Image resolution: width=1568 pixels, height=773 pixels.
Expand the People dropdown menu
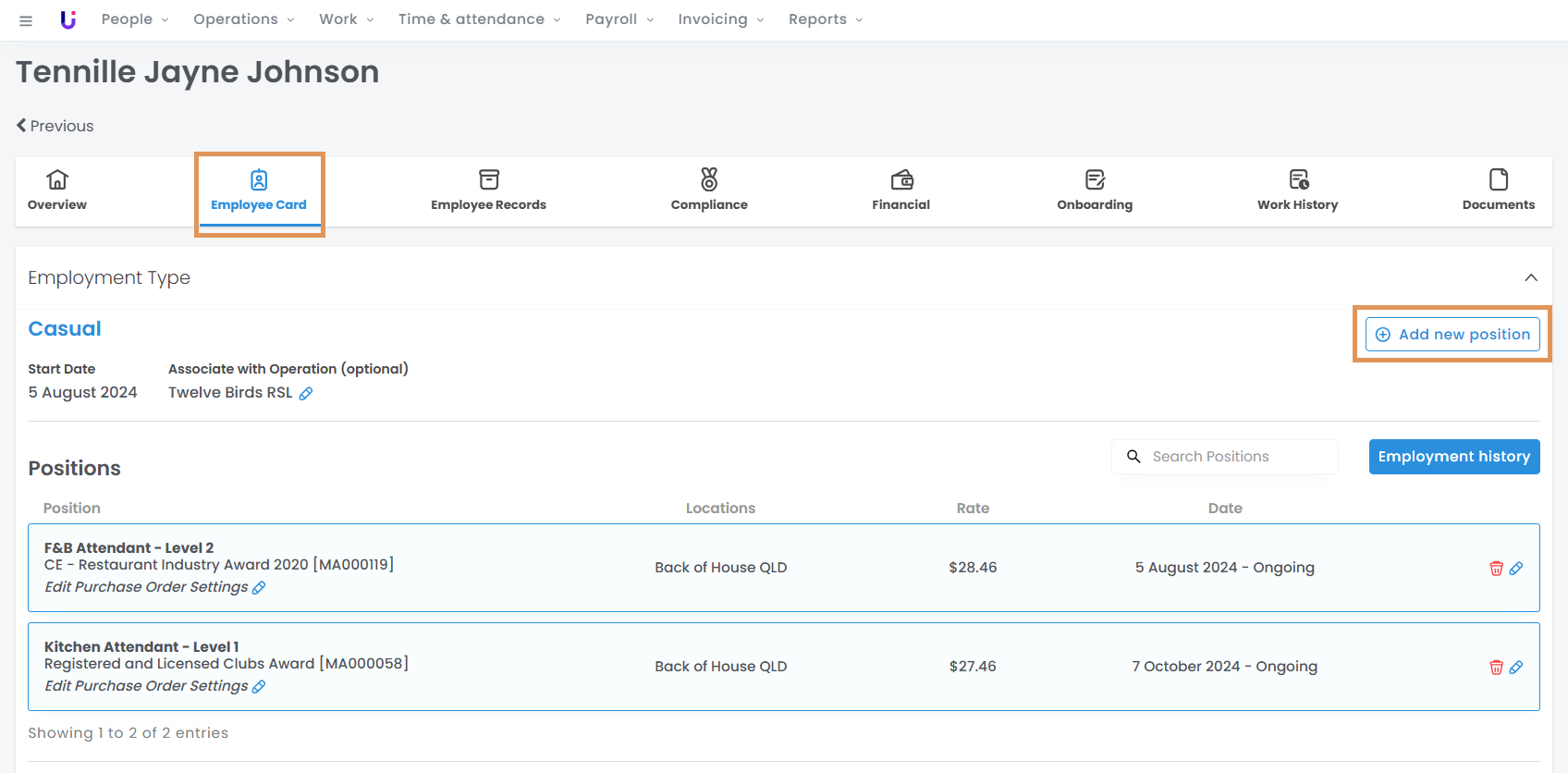pos(134,19)
